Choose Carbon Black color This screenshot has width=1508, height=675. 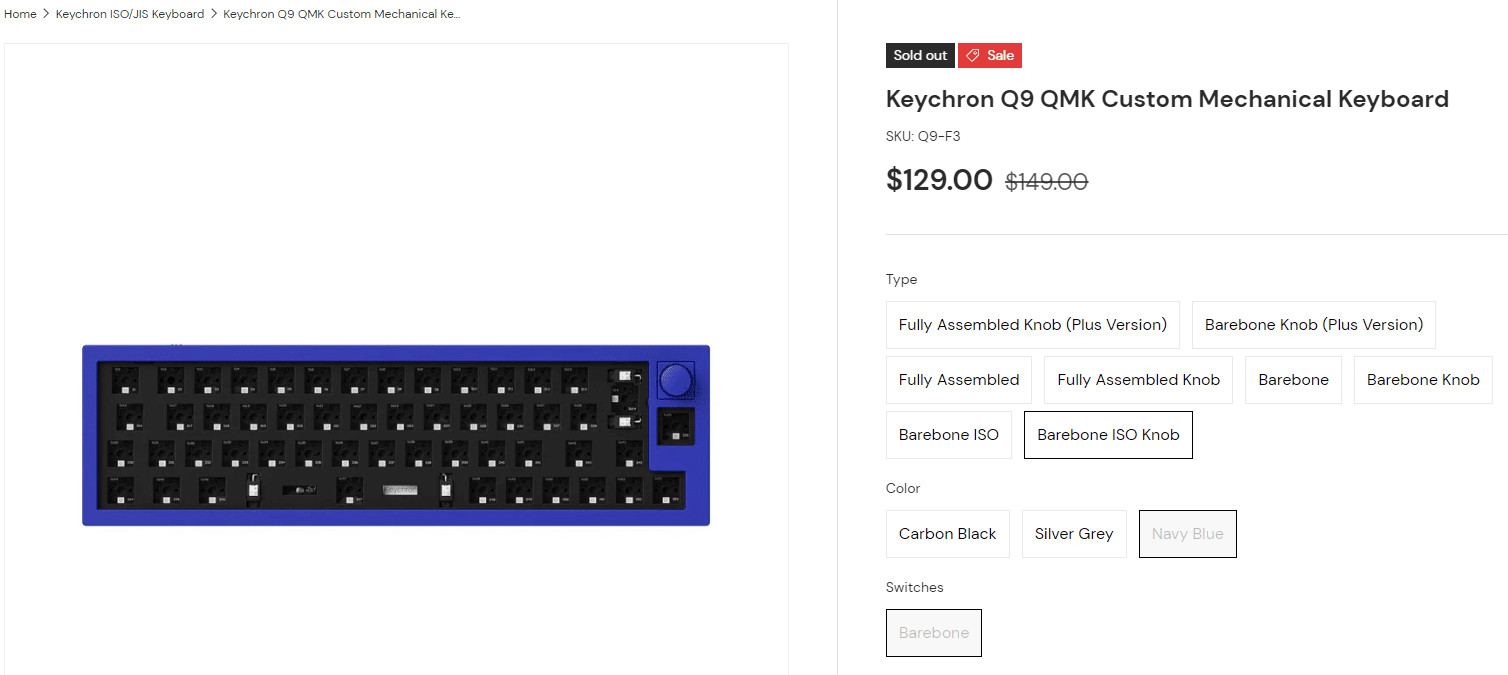point(948,534)
